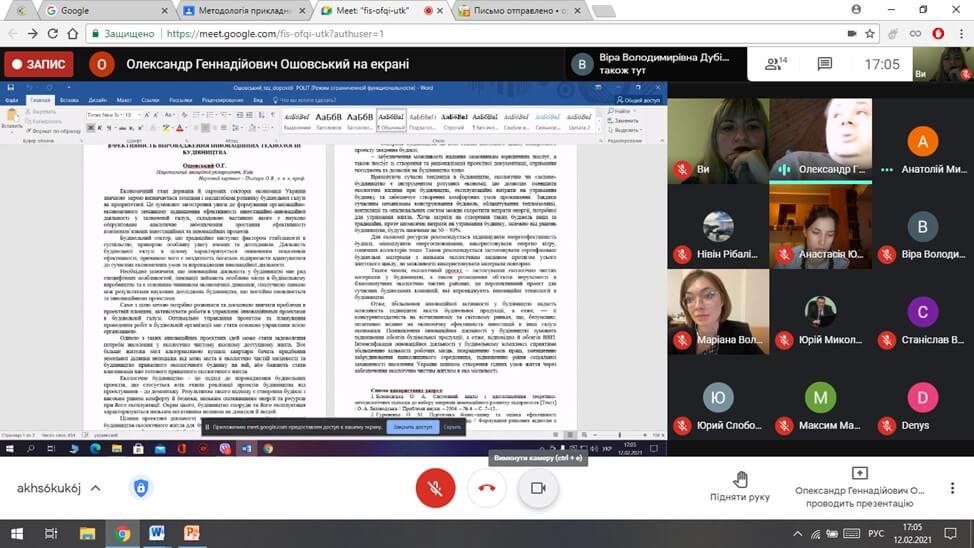Click the red ЗАПИС recording indicator

pos(38,64)
